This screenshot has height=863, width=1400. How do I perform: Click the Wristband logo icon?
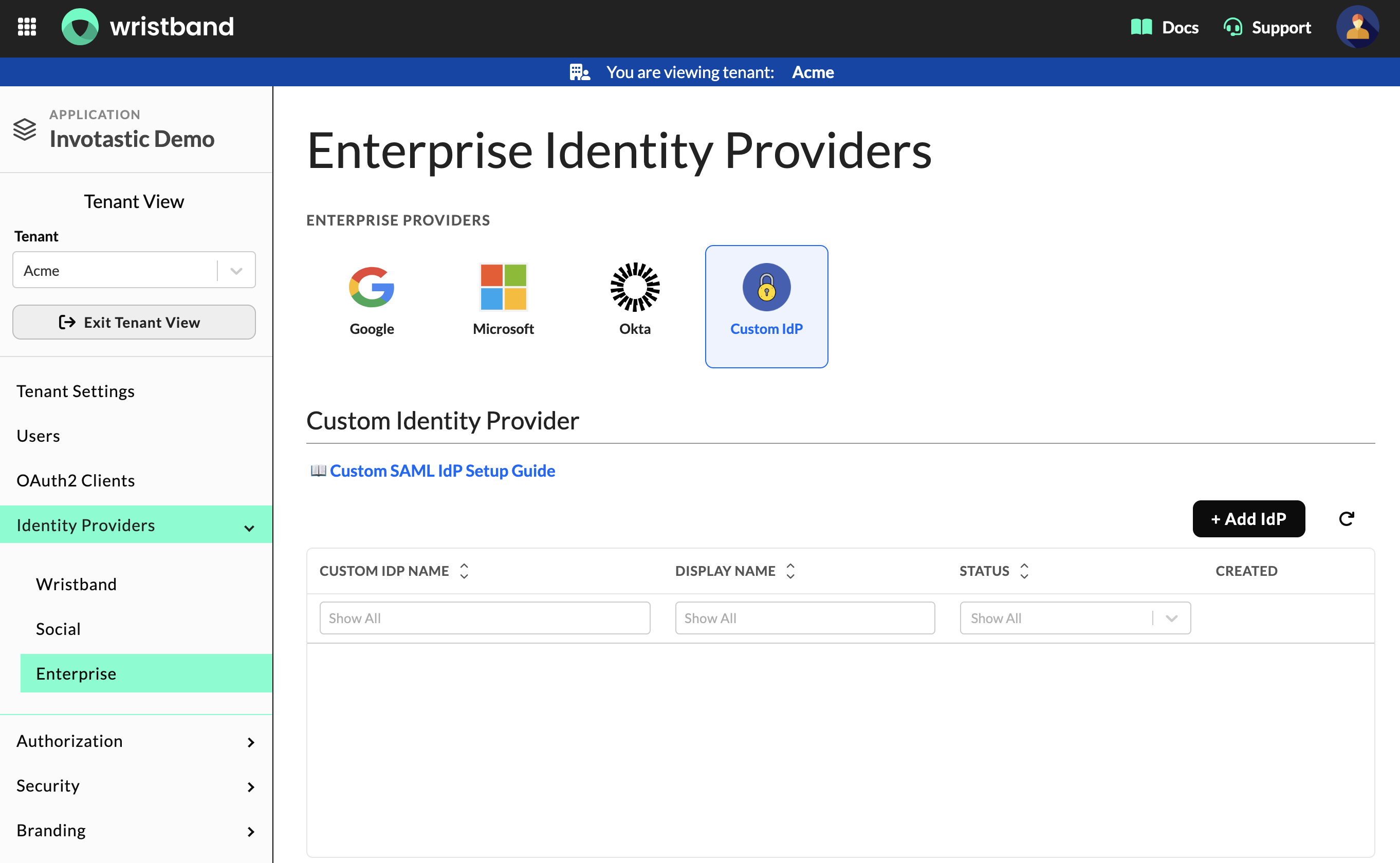click(x=80, y=27)
